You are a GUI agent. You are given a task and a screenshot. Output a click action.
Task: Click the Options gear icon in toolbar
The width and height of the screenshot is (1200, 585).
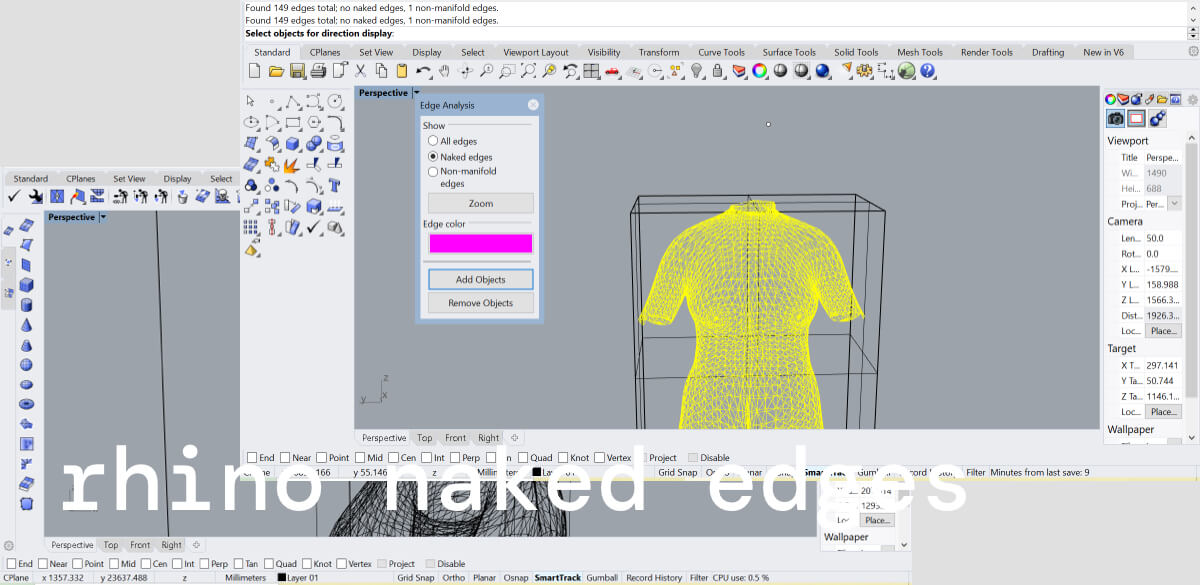click(x=865, y=71)
